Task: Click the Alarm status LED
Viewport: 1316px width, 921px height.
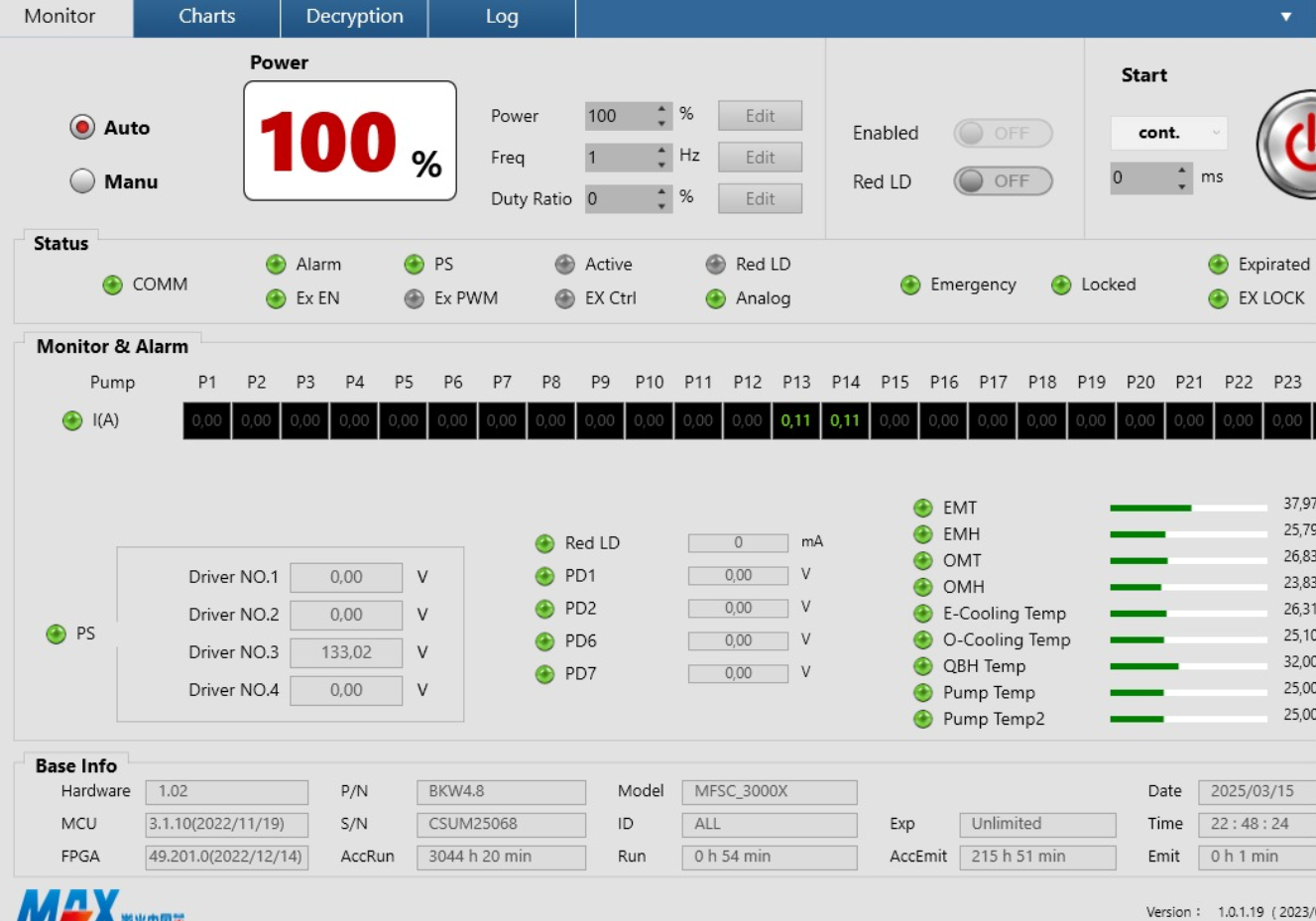Action: pyautogui.click(x=276, y=264)
